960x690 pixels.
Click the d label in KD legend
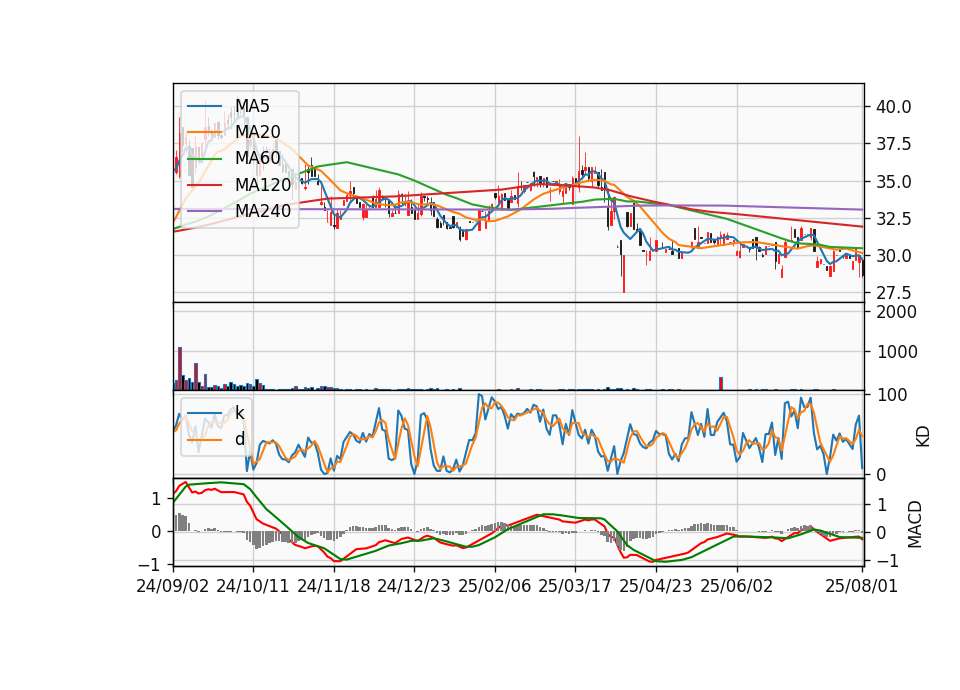(x=239, y=439)
